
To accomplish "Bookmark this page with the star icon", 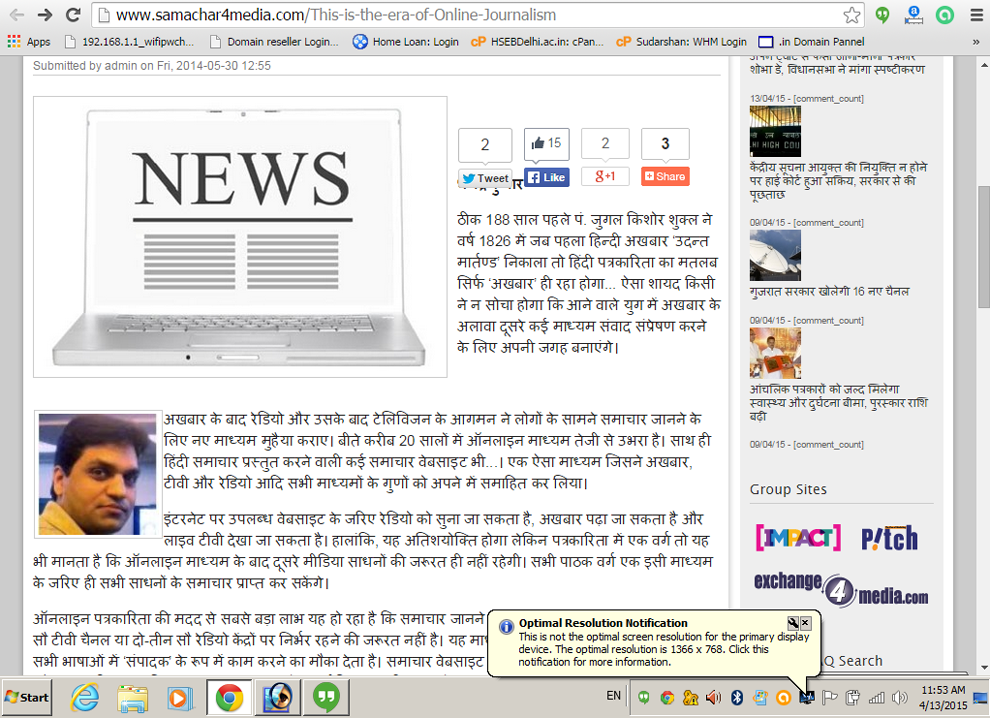I will [x=851, y=15].
